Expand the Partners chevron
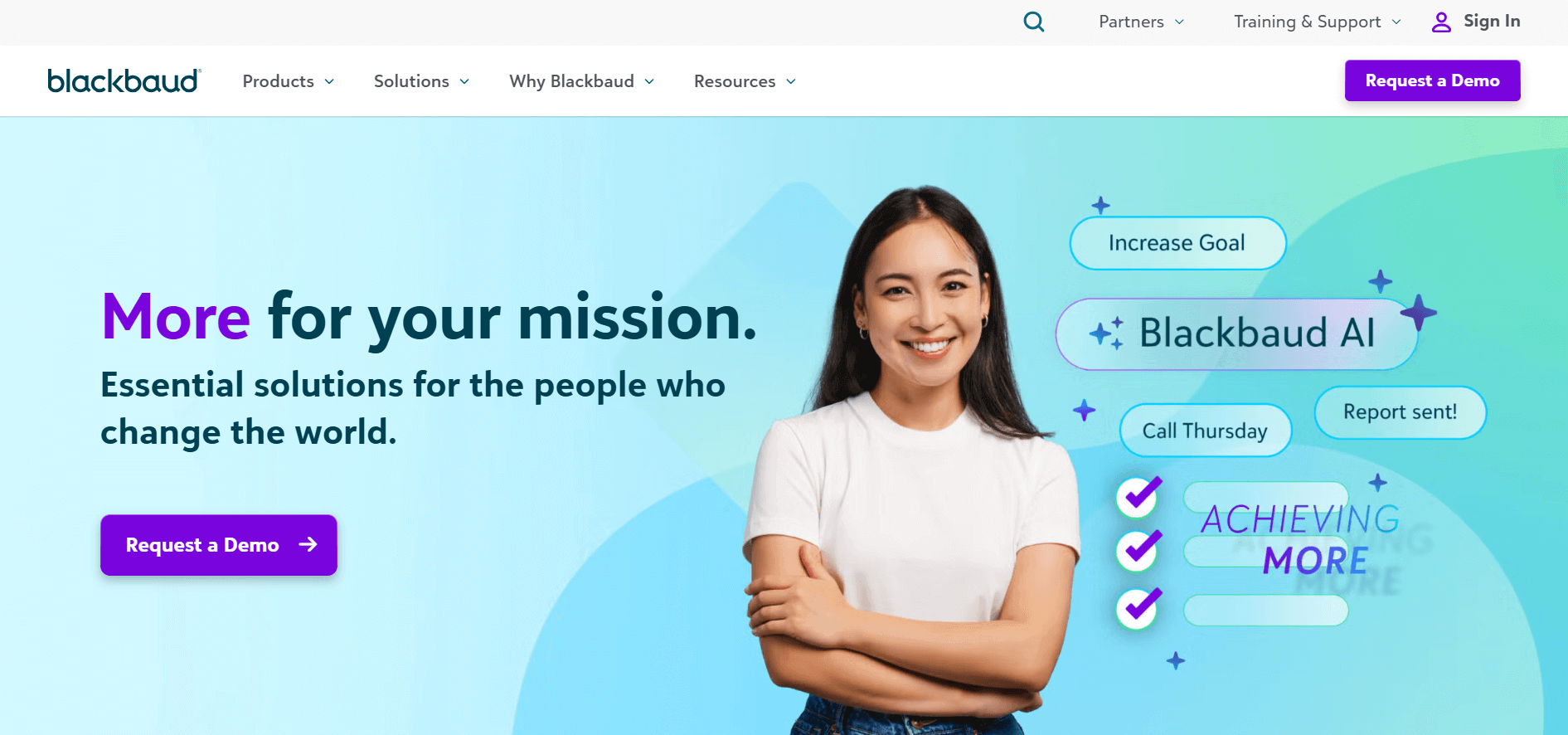Viewport: 1568px width, 735px height. (1179, 22)
